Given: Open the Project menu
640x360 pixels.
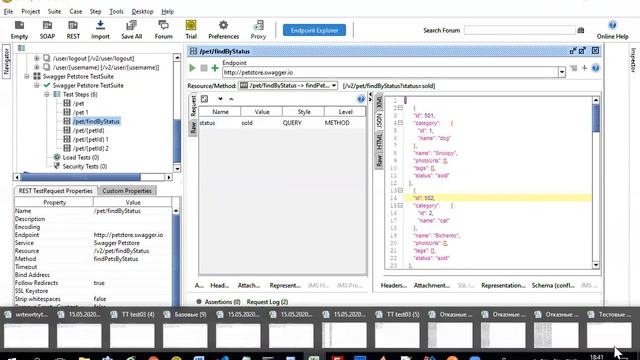Looking at the screenshot, I should (31, 11).
